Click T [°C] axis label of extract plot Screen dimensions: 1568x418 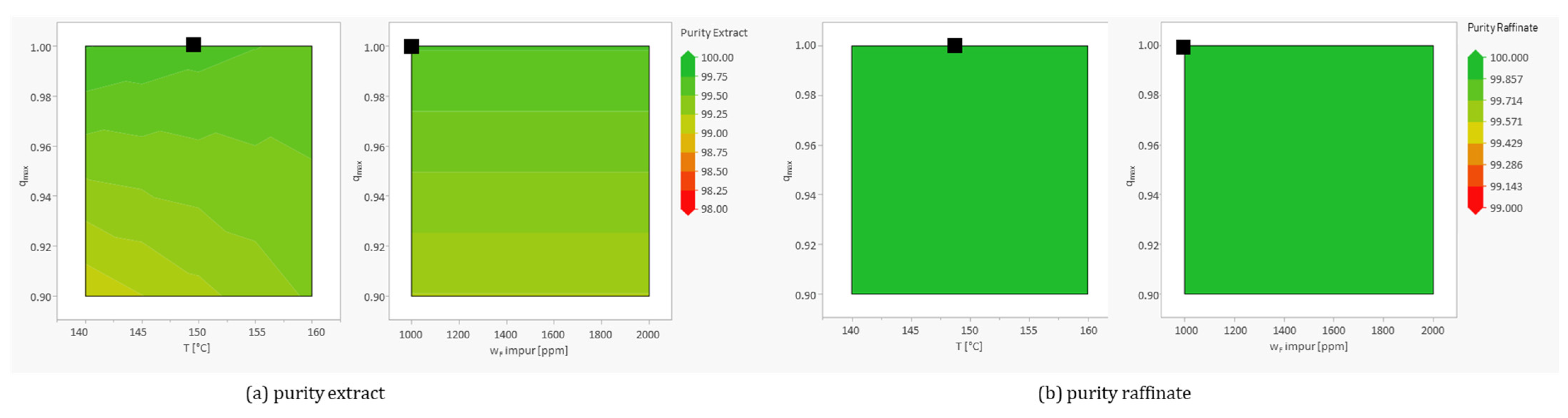coord(197,348)
